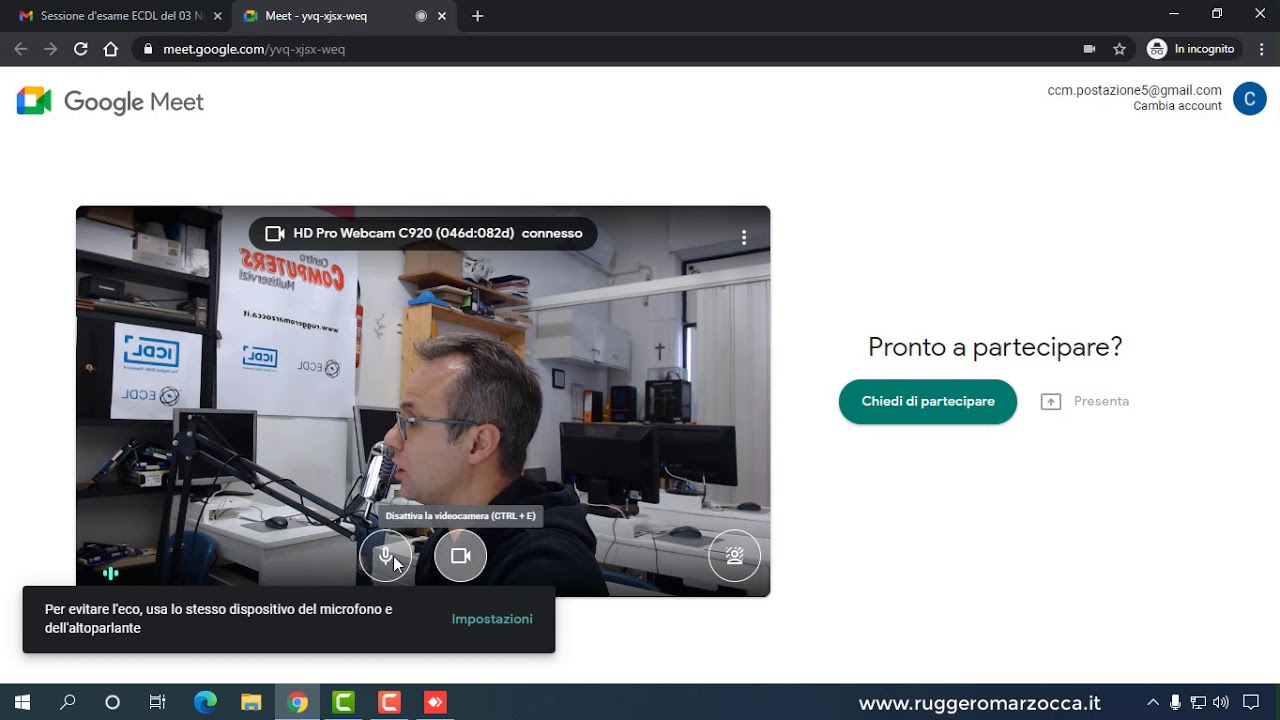
Task: Click the Cambia account link
Action: click(1177, 106)
